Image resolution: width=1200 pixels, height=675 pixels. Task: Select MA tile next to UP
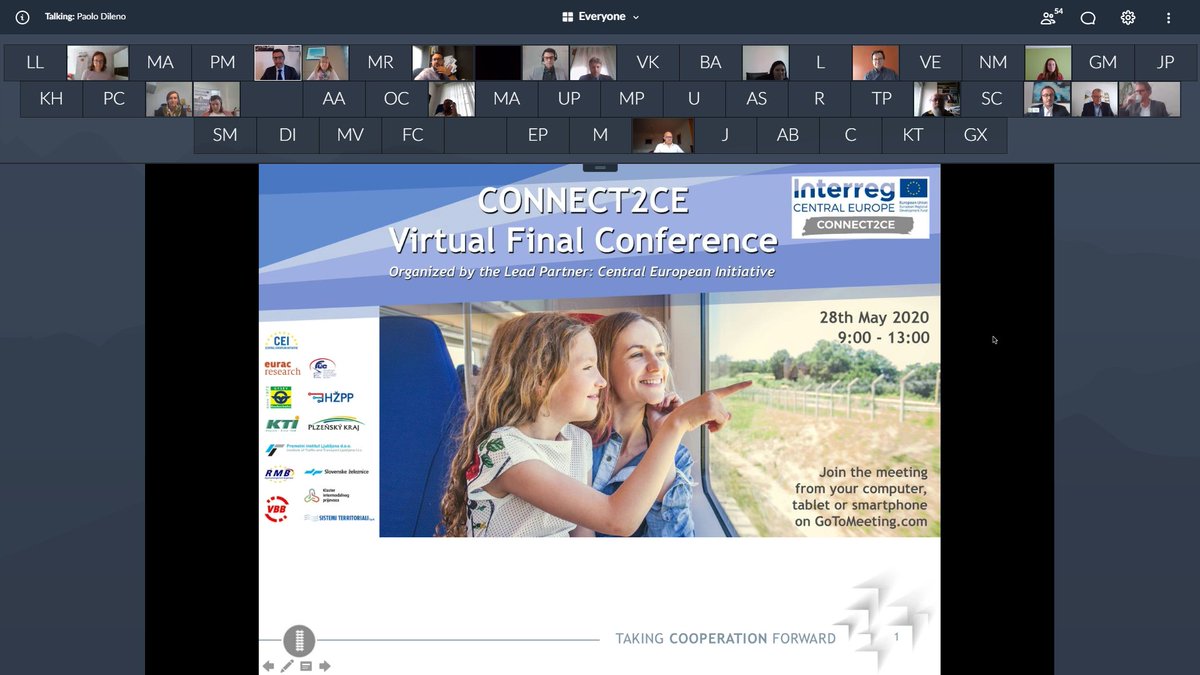[x=506, y=99]
